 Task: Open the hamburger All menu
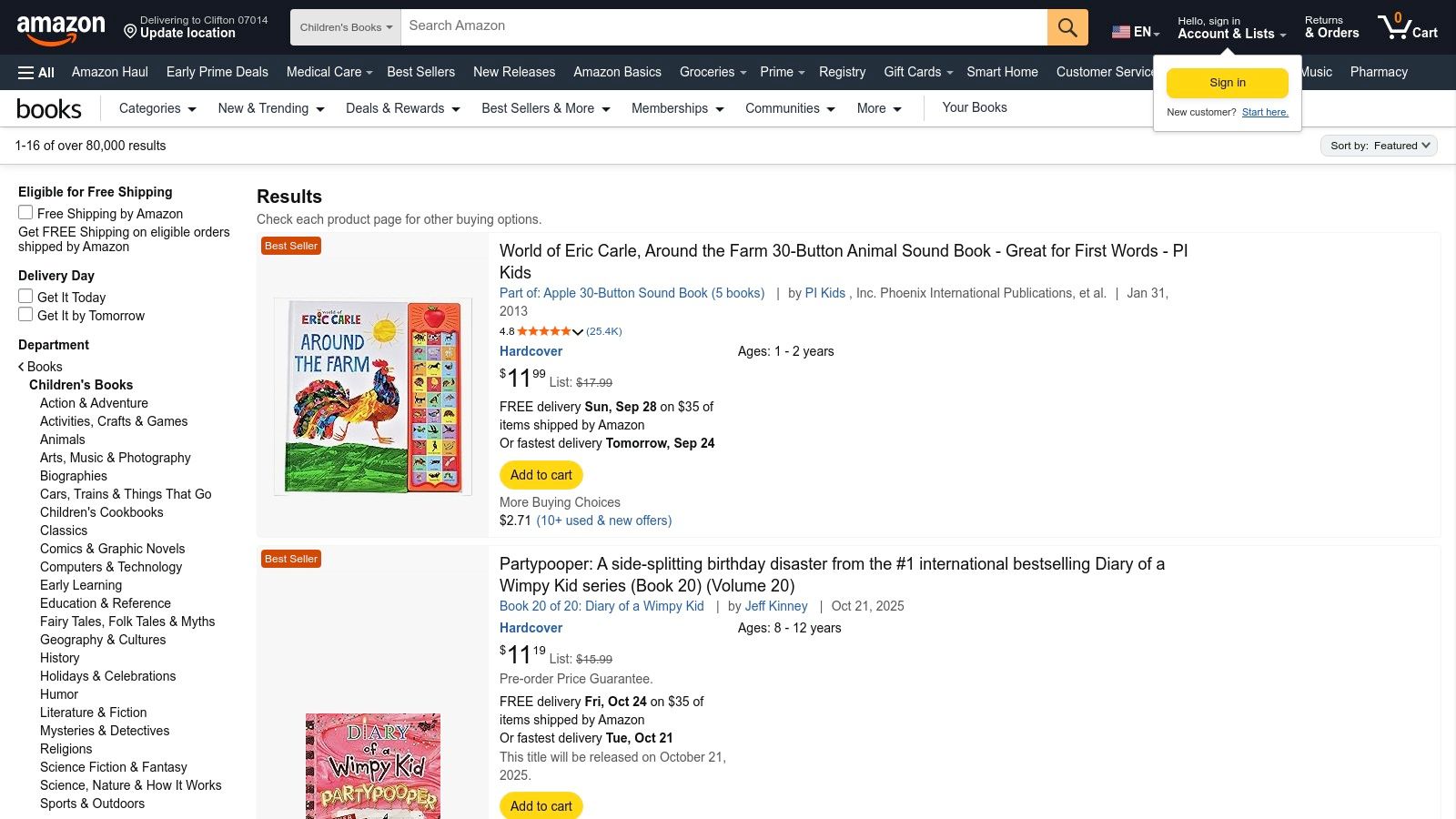35,72
